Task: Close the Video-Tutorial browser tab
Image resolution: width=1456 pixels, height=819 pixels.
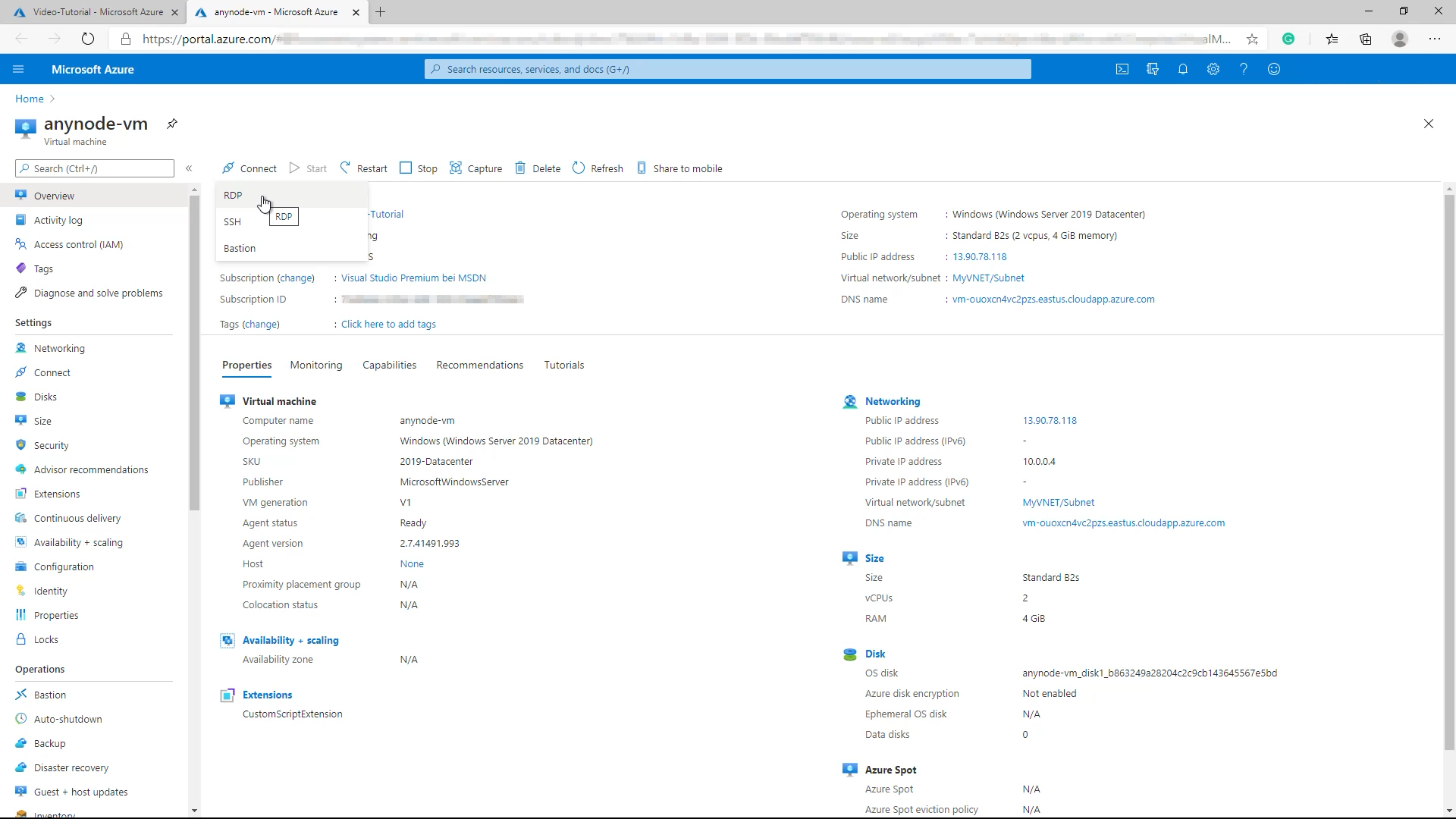Action: tap(174, 12)
